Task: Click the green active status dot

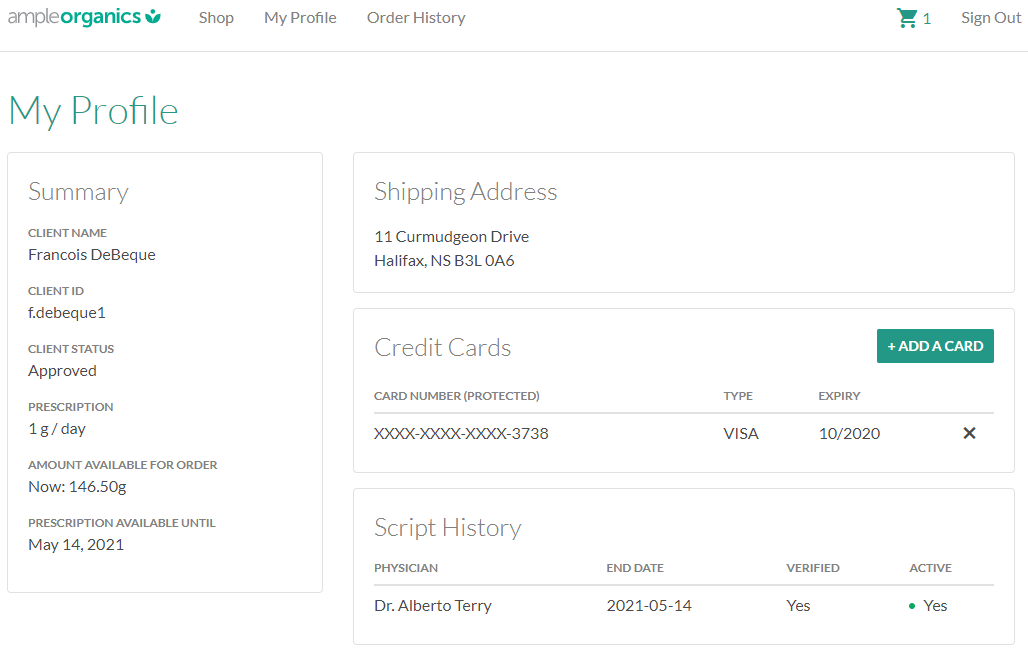Action: tap(912, 606)
